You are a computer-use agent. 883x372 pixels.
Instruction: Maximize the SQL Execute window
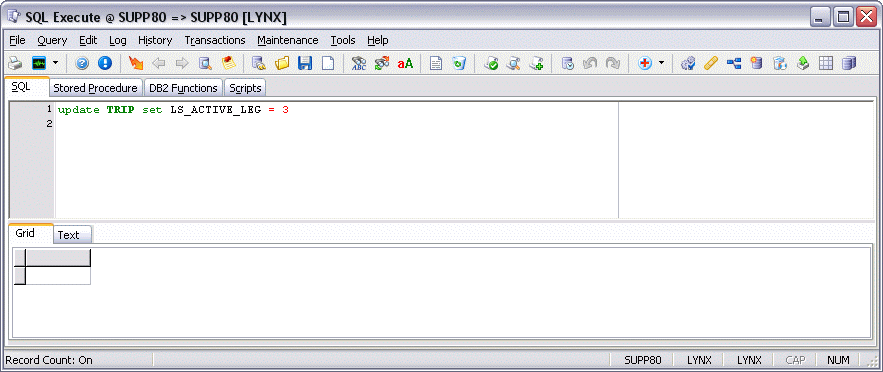point(843,17)
